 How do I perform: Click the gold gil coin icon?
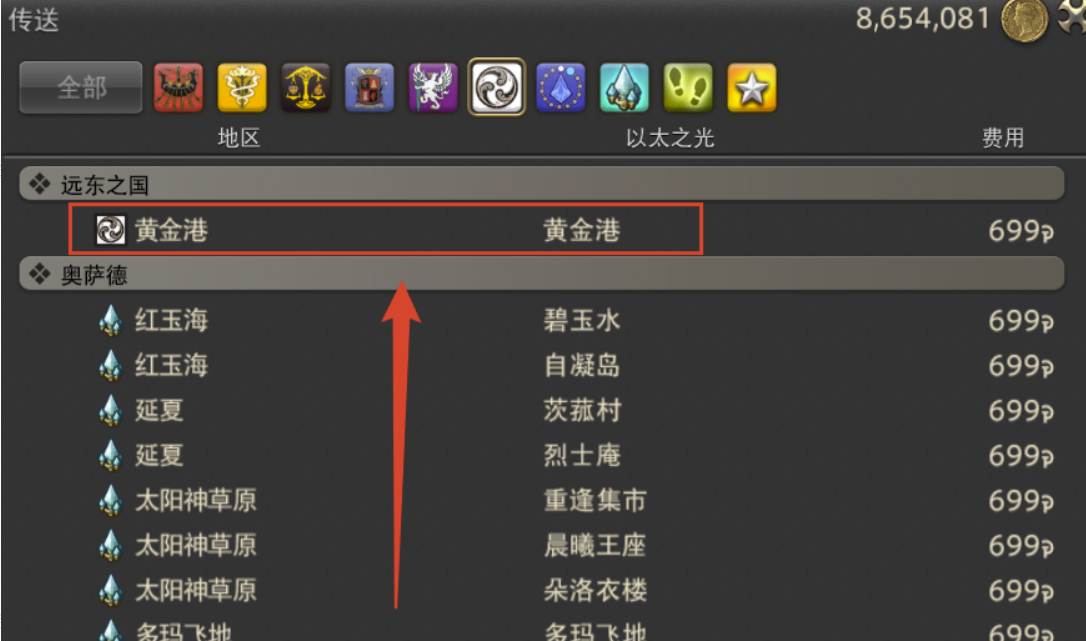(1024, 19)
